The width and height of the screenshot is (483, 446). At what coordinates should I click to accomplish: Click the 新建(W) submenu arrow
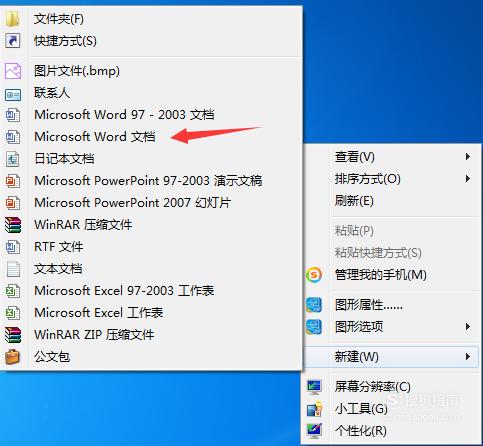[x=468, y=357]
